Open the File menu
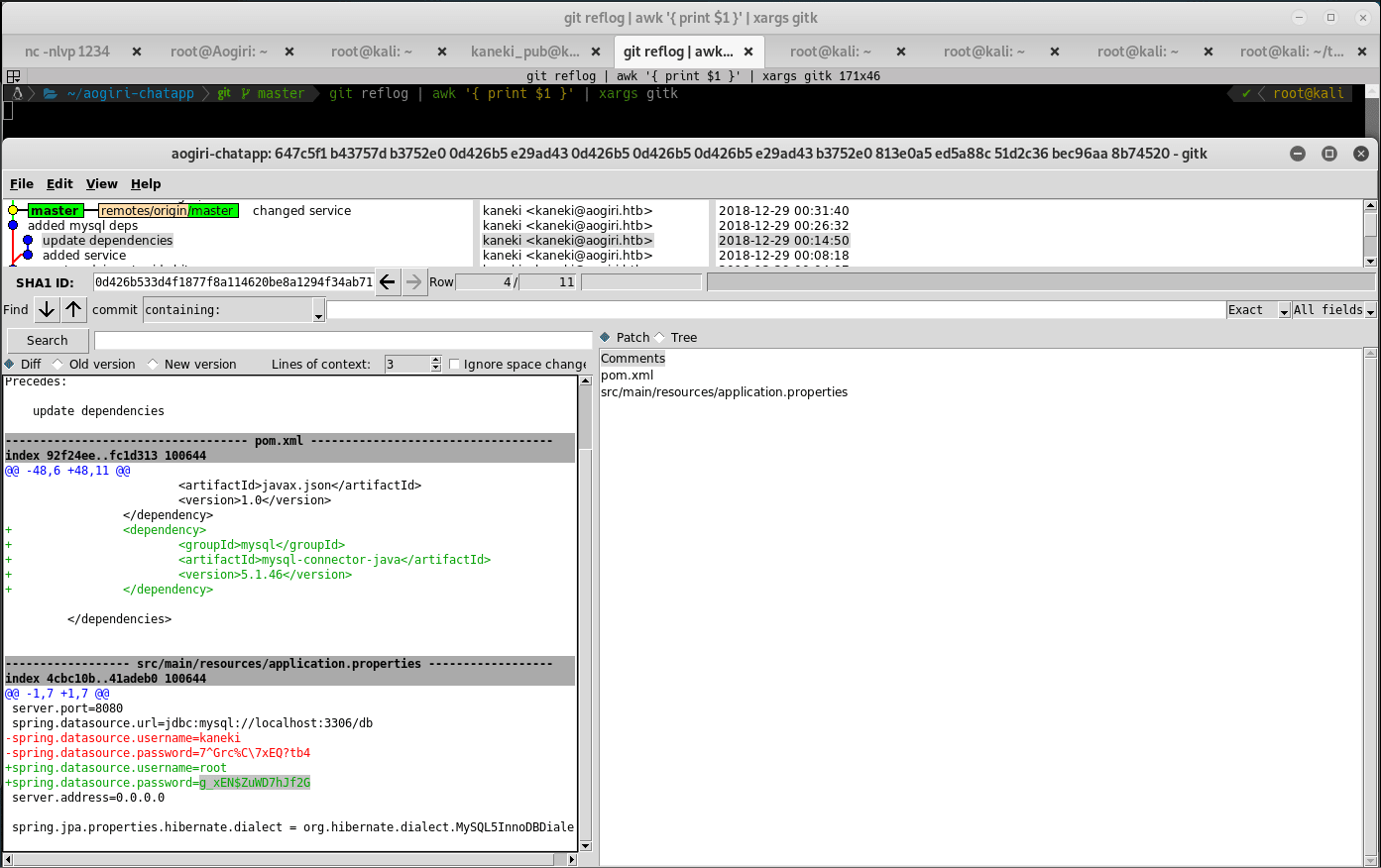1381x868 pixels. [x=22, y=183]
